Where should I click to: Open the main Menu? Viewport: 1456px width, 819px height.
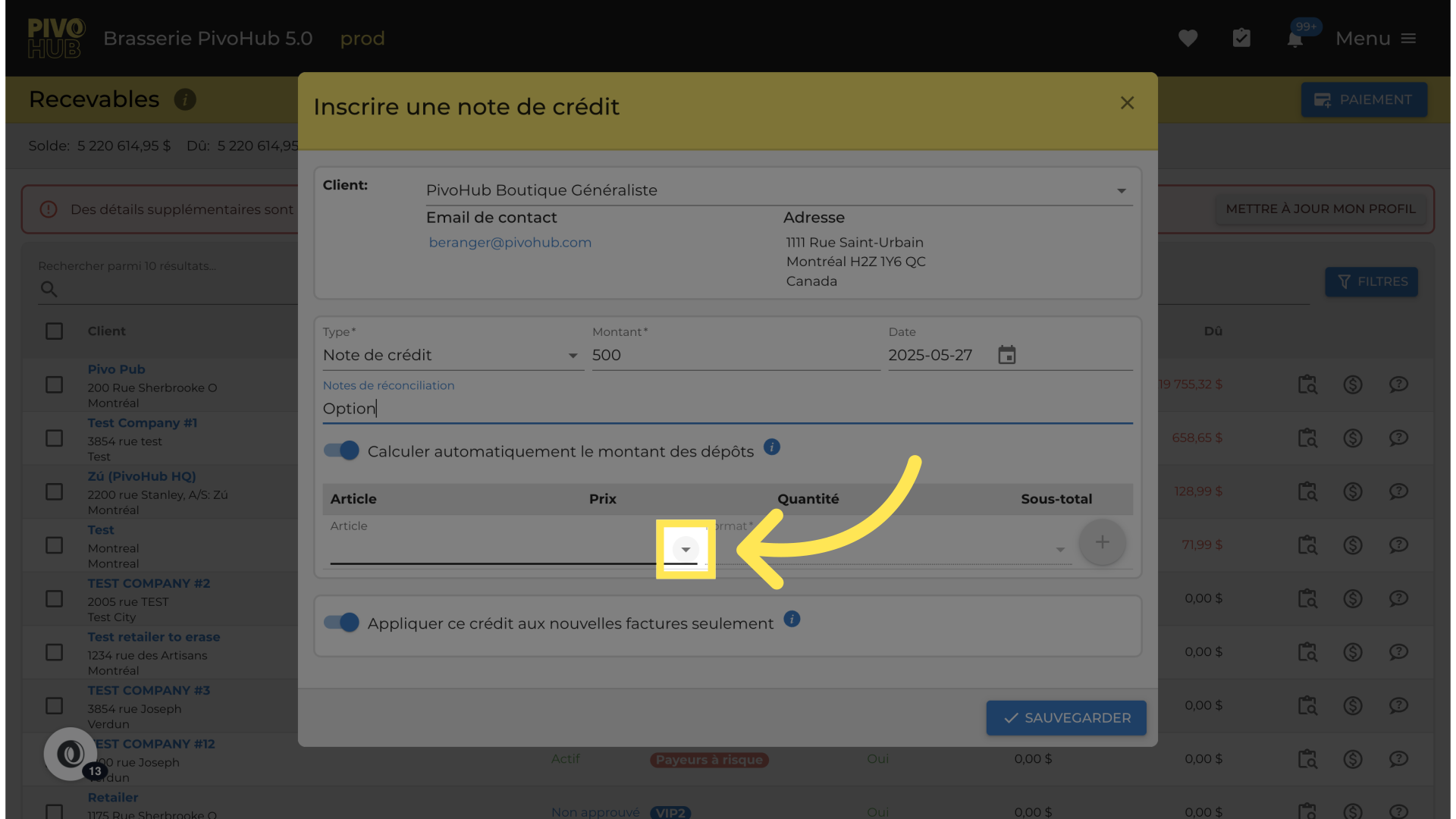pyautogui.click(x=1376, y=39)
